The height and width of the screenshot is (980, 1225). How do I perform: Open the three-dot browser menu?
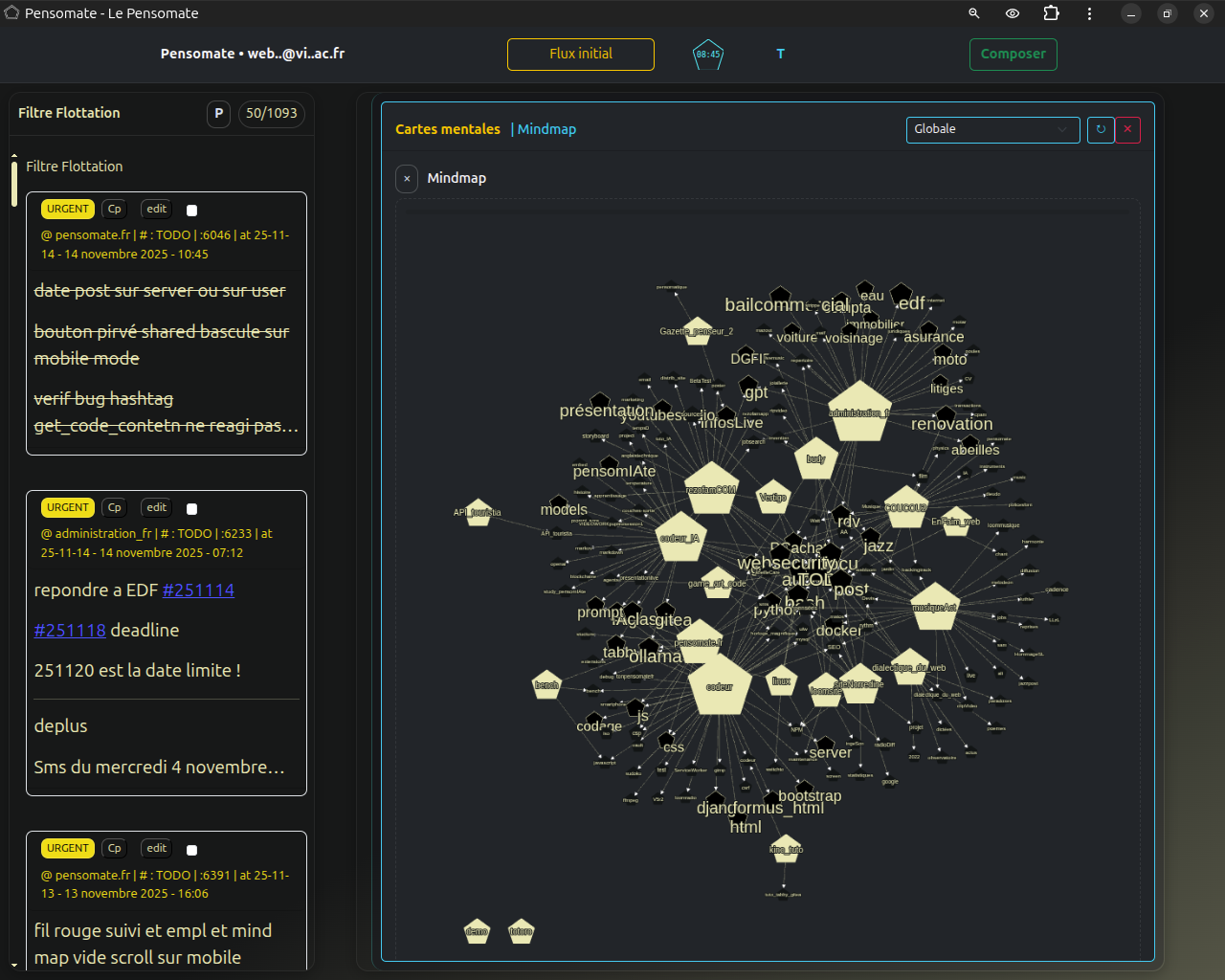click(x=1089, y=13)
